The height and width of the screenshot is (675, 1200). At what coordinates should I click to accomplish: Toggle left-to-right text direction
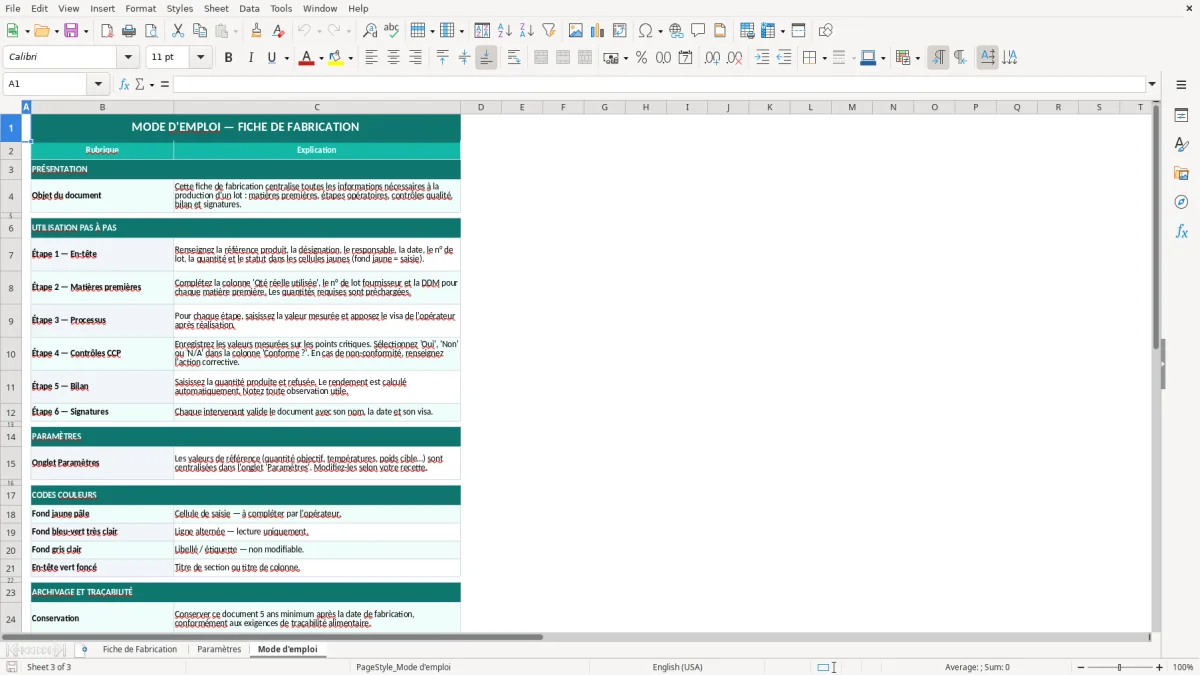click(x=938, y=58)
